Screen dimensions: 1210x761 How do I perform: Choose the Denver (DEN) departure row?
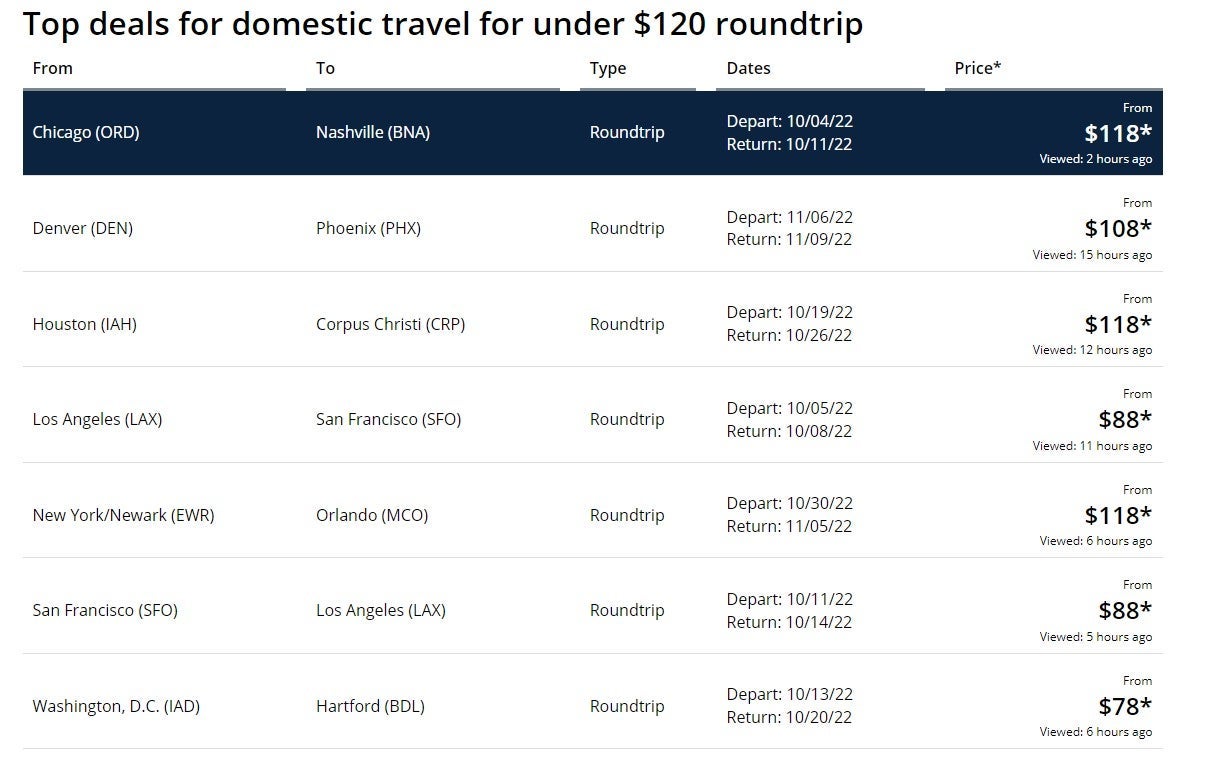82,228
